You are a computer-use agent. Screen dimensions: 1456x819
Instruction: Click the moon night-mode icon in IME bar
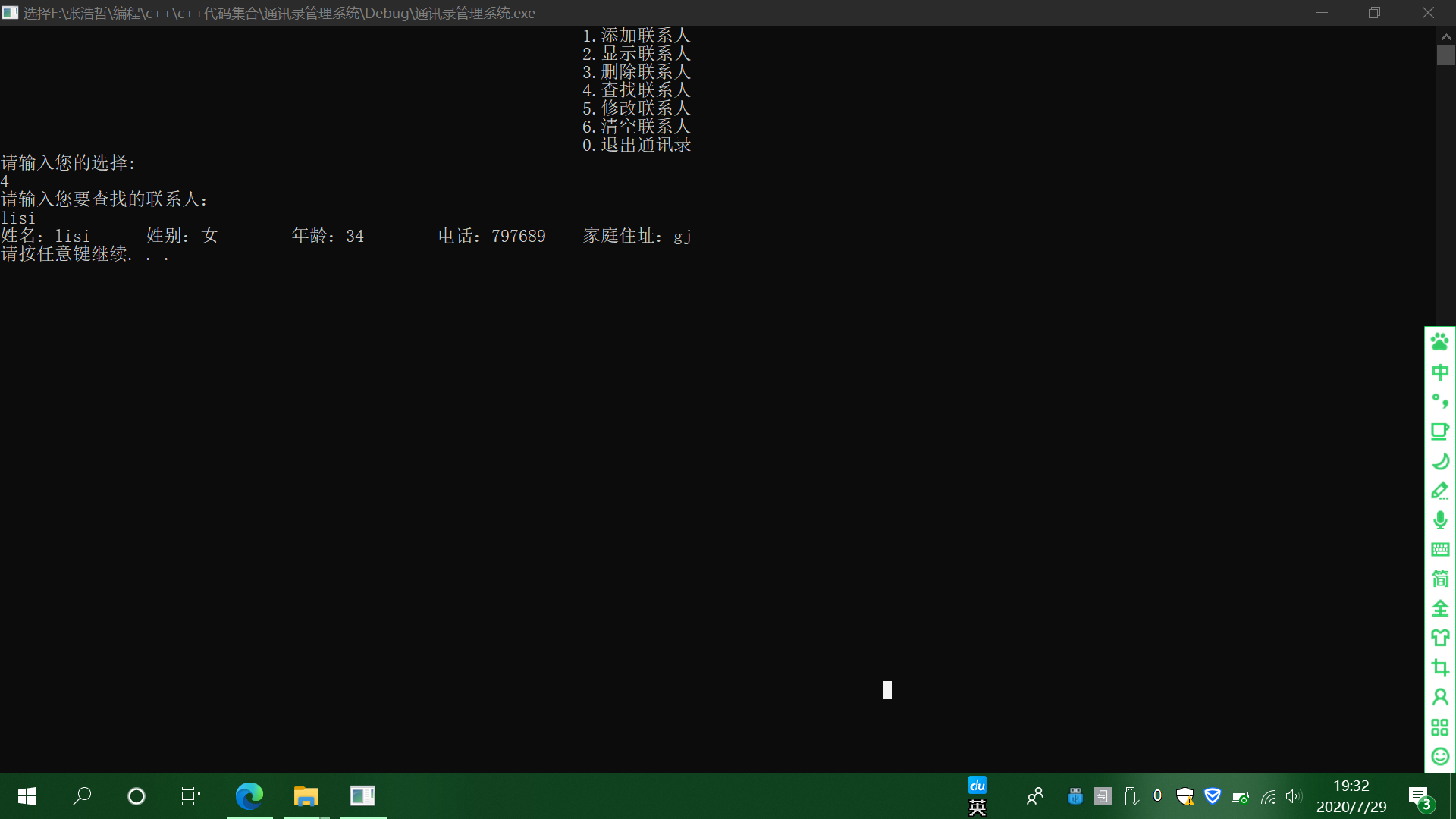[1439, 460]
